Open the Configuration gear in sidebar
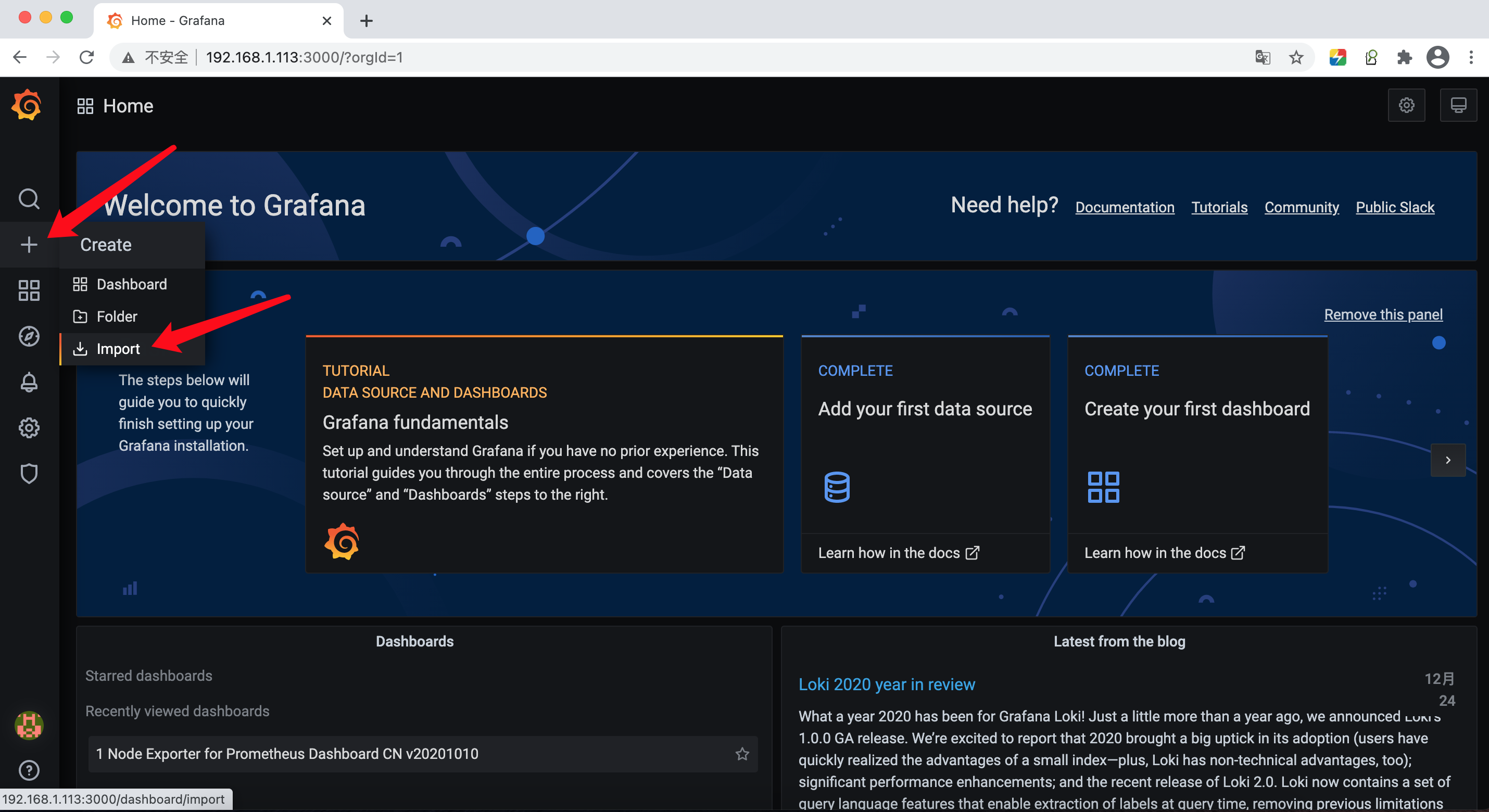The image size is (1489, 812). click(x=29, y=428)
